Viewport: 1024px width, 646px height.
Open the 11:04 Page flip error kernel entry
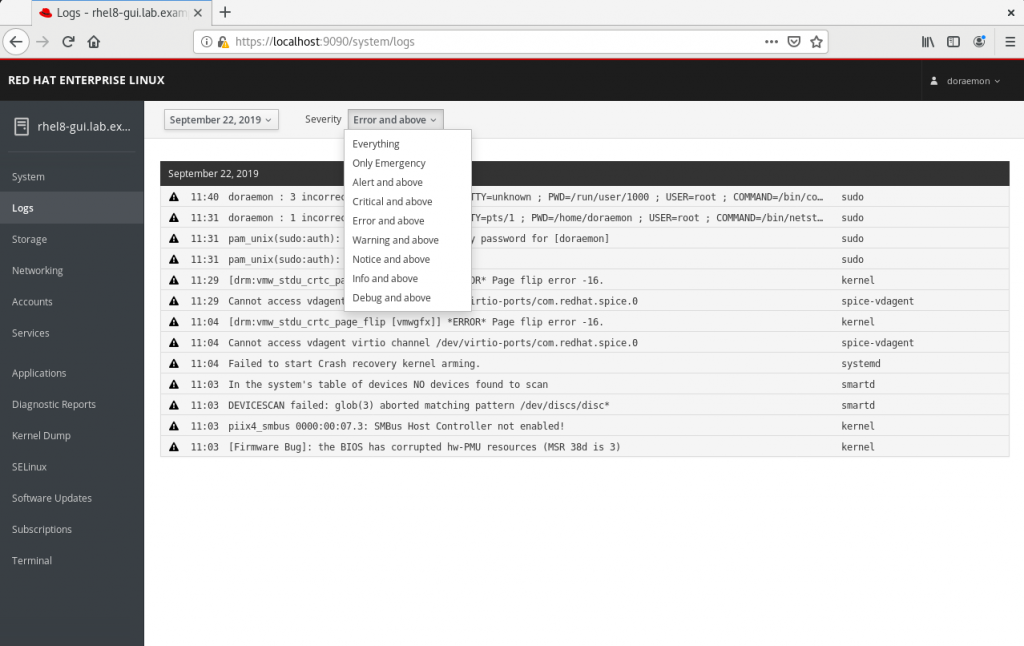[584, 321]
